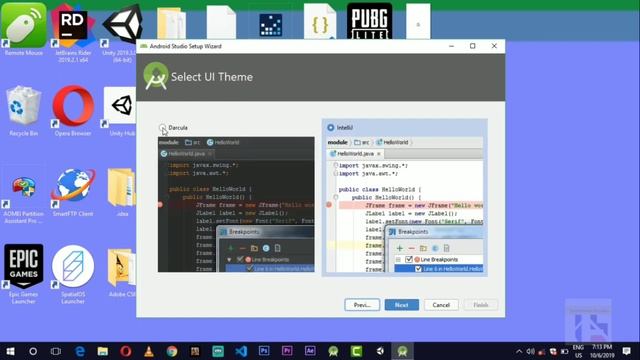Open the Adobe CS6 folder on desktop
Viewport: 640px width, 360px height.
(x=122, y=273)
